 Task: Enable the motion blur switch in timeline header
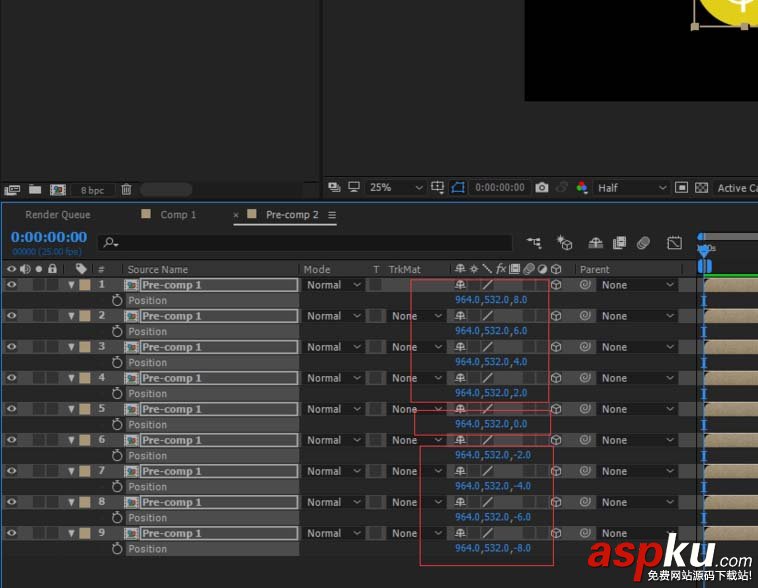pyautogui.click(x=644, y=243)
